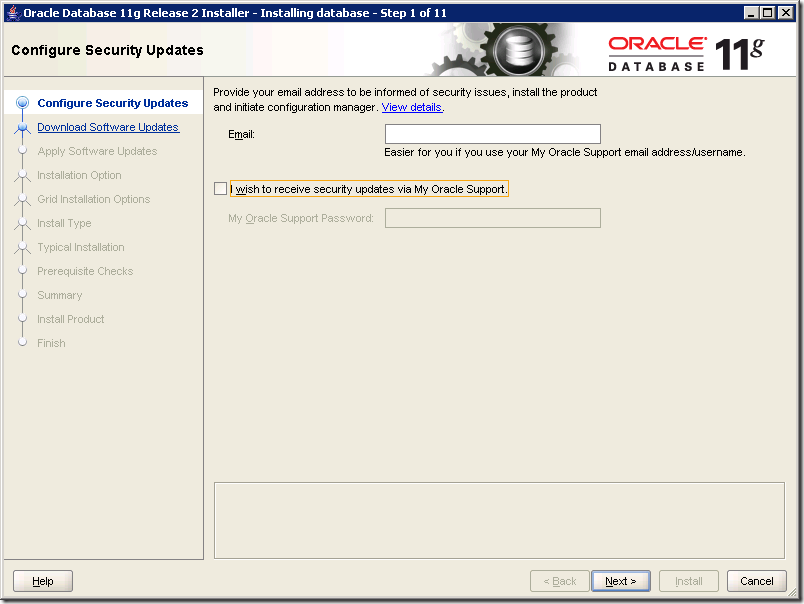804x604 pixels.
Task: Click the Configure Security Updates step marker icon
Action: [x=22, y=103]
